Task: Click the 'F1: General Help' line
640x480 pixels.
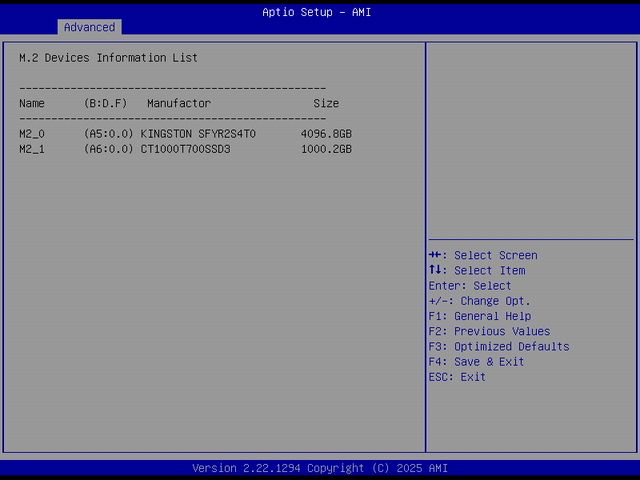Action: (x=480, y=316)
